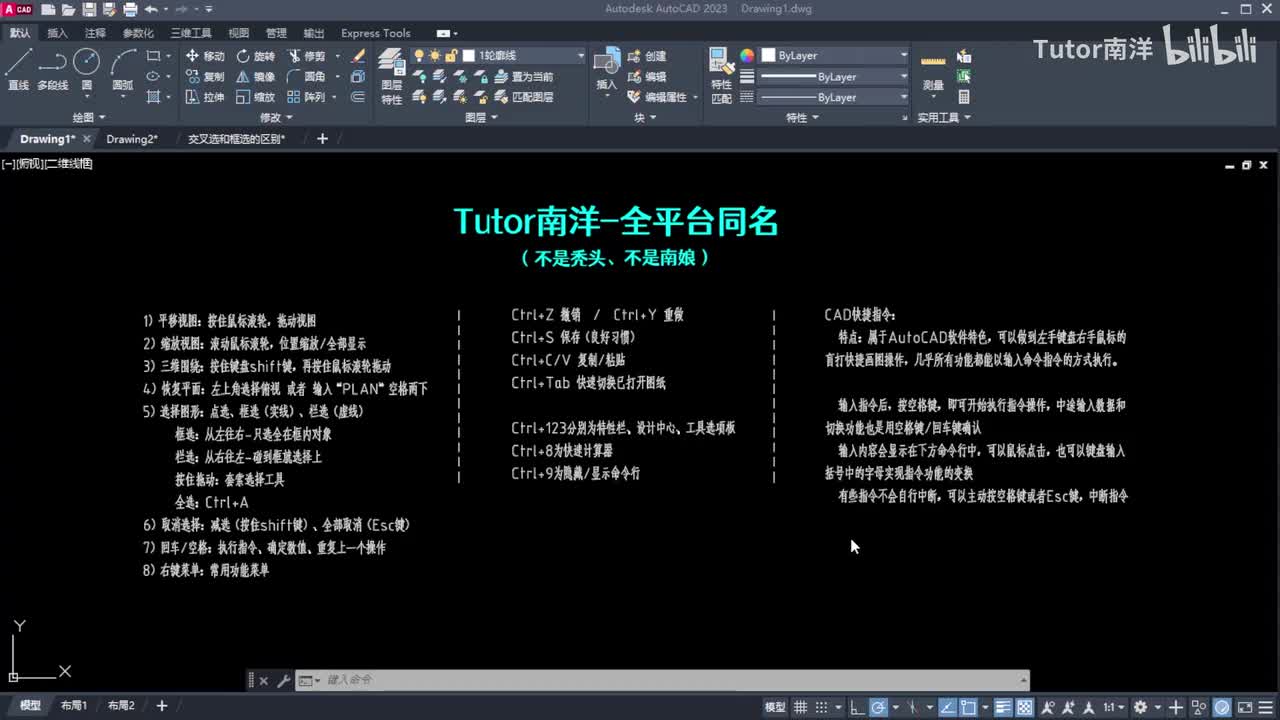Switch to the Drawing2* file tab
The width and height of the screenshot is (1280, 720).
pos(132,139)
